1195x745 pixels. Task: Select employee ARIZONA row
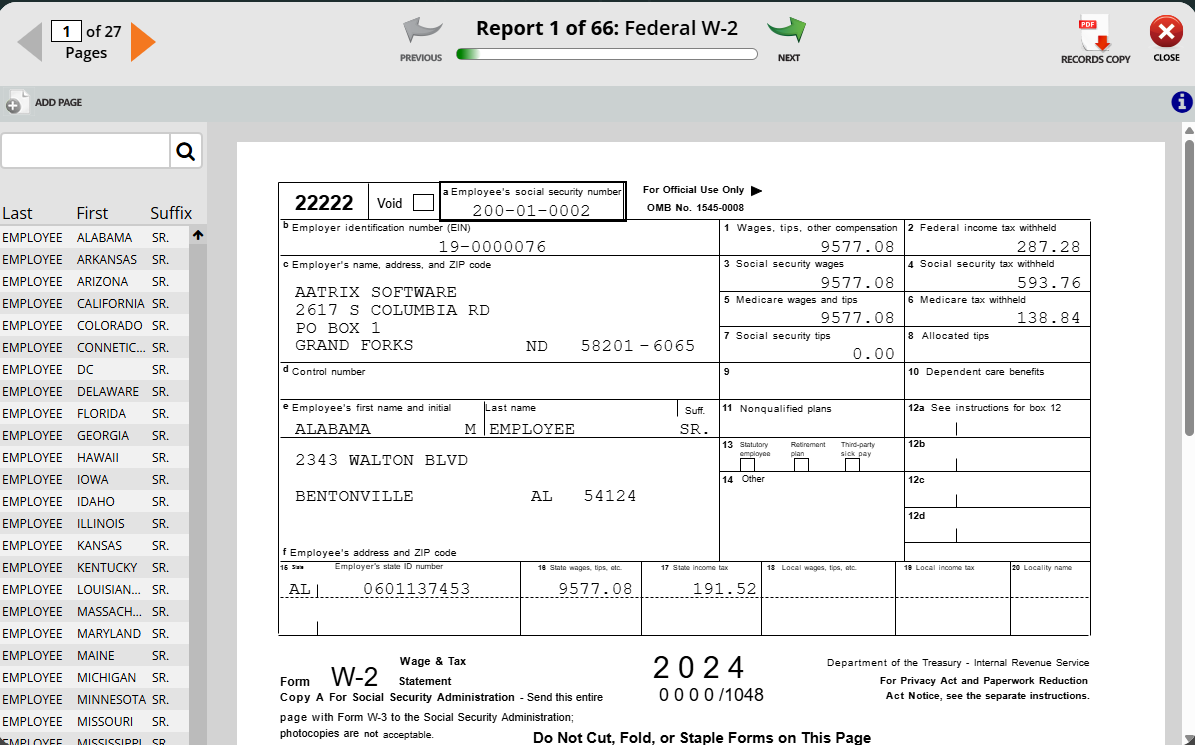pyautogui.click(x=95, y=282)
